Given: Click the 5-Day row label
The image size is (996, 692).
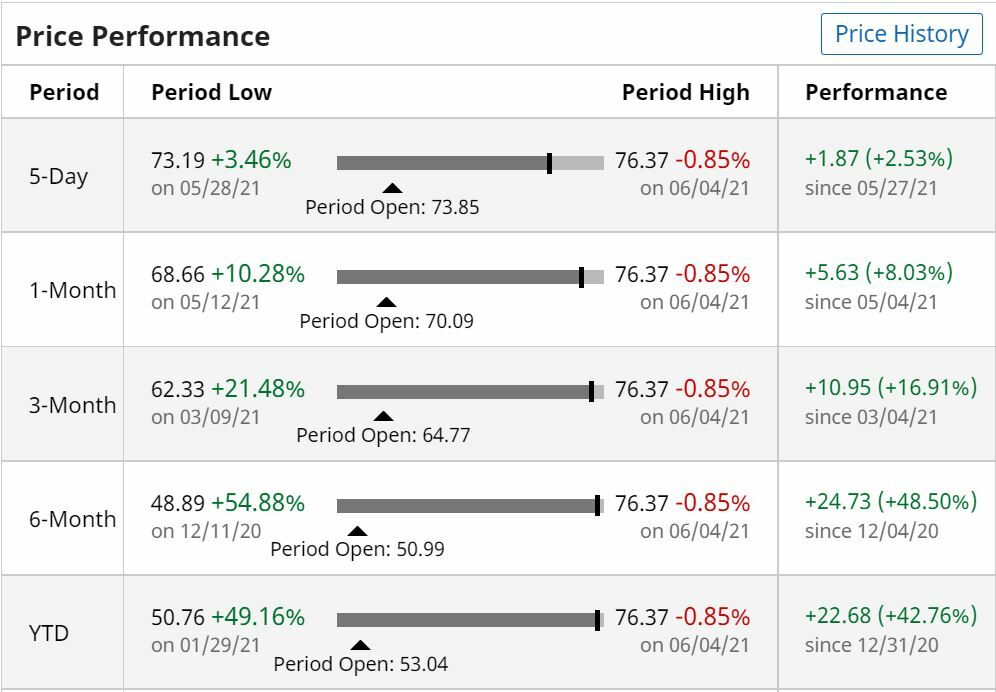Looking at the screenshot, I should (59, 177).
